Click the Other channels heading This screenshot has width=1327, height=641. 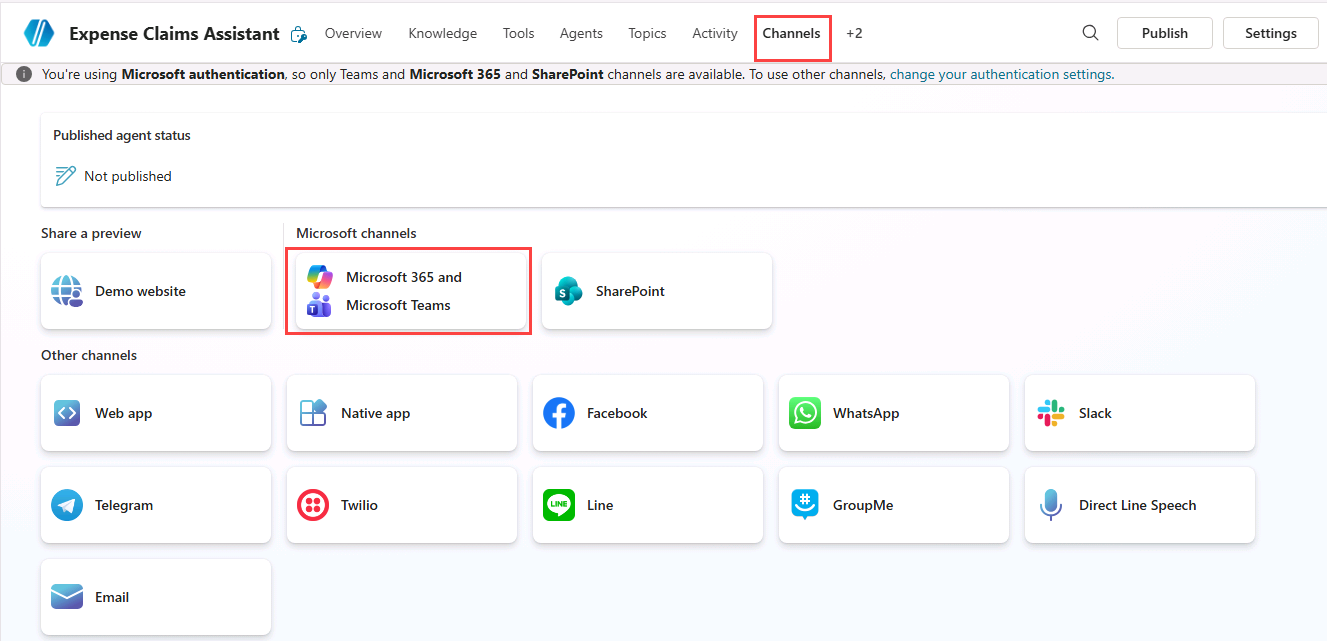click(89, 355)
